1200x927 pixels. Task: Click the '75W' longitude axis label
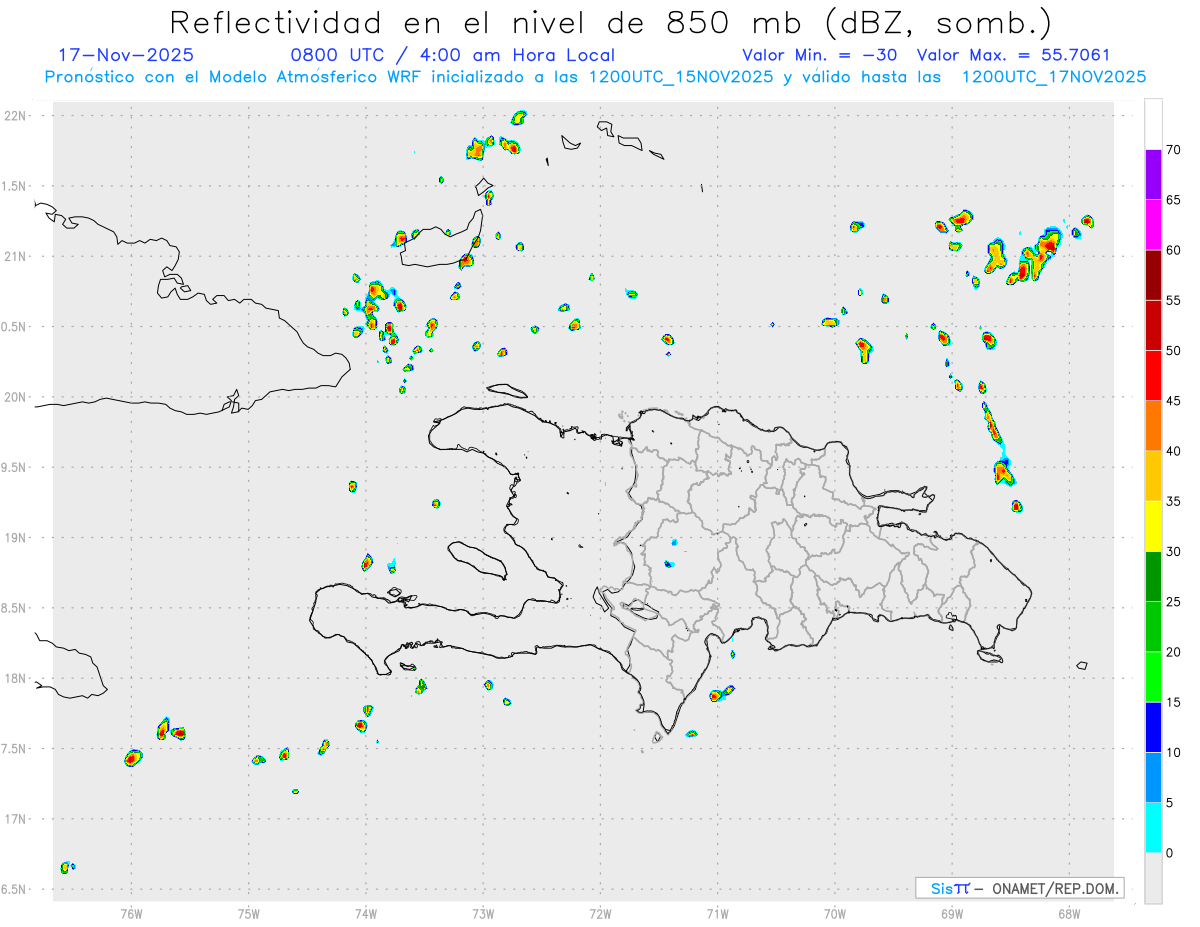pos(248,913)
